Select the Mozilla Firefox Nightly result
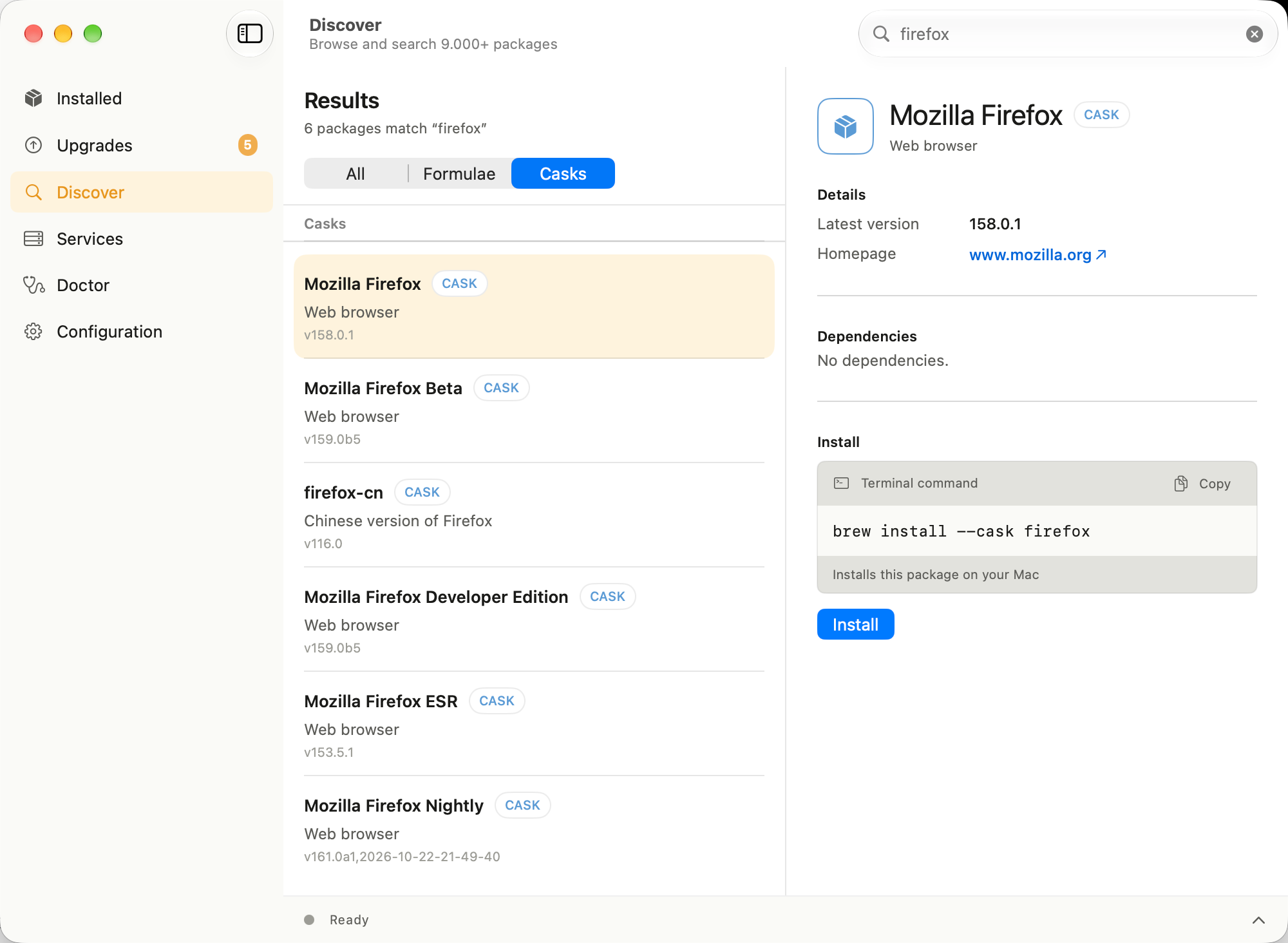 click(534, 828)
